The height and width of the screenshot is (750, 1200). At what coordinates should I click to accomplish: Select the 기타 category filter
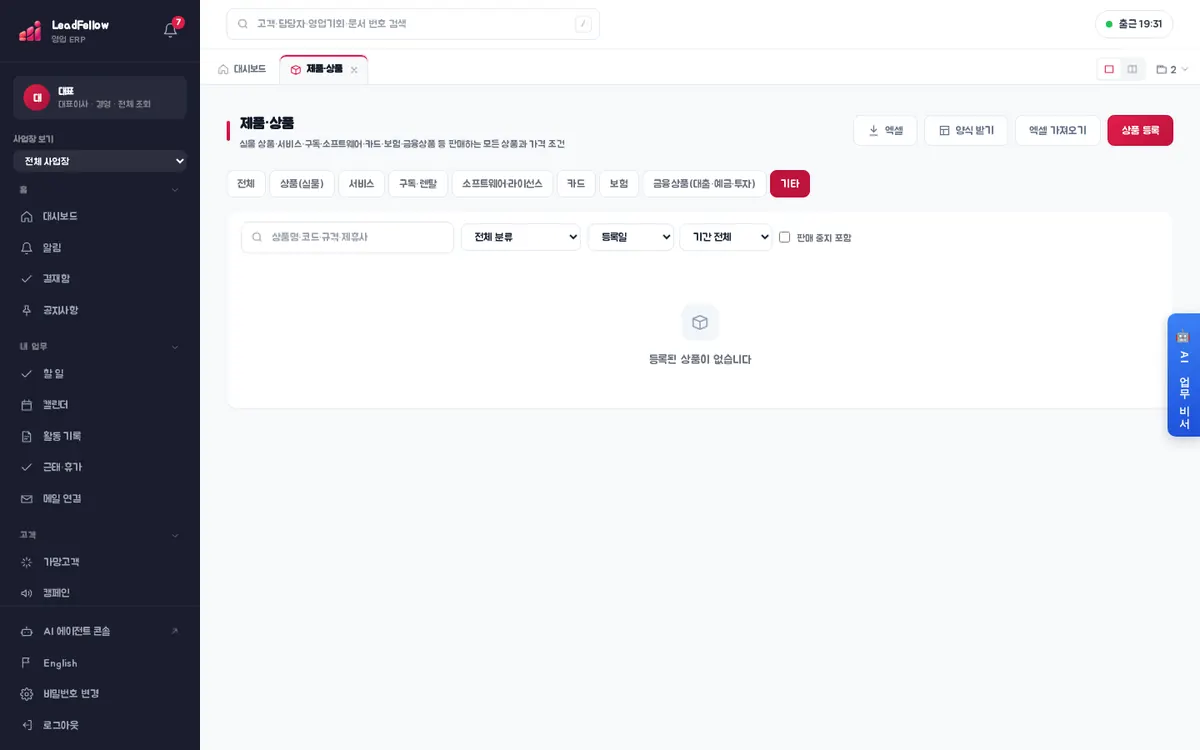tap(790, 183)
